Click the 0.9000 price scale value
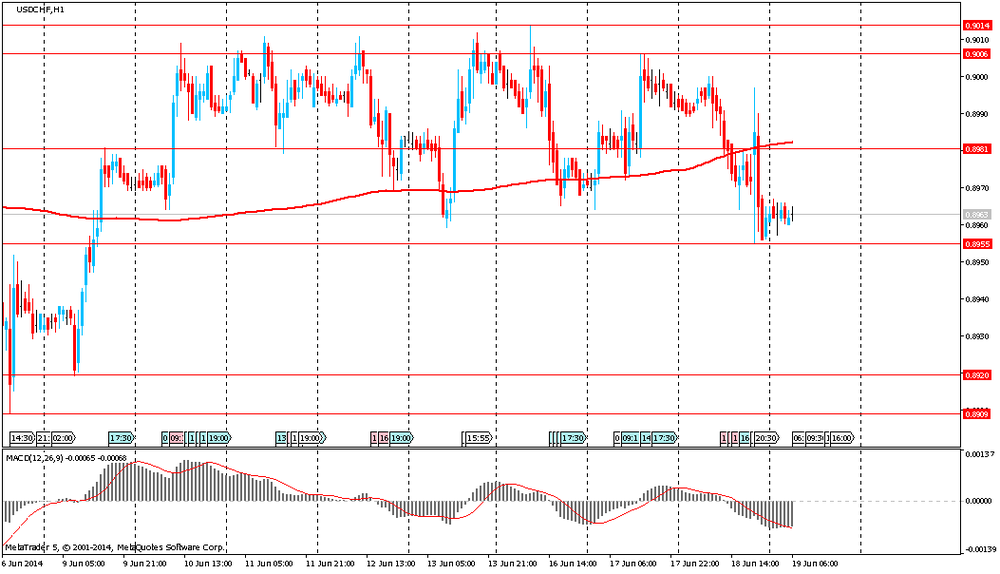Screen dimensions: 1000x574 pos(976,77)
